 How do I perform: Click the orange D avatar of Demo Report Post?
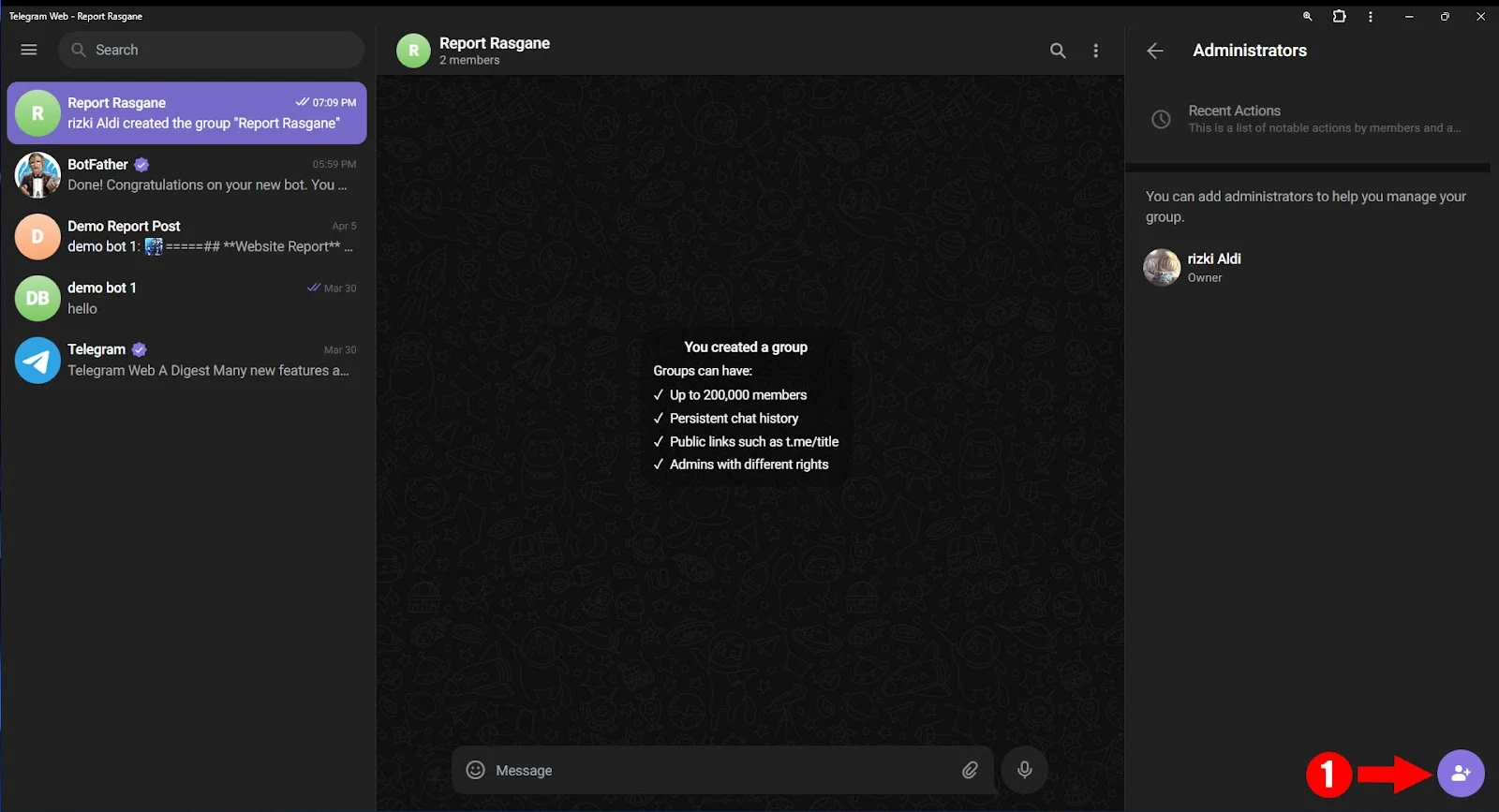[37, 237]
